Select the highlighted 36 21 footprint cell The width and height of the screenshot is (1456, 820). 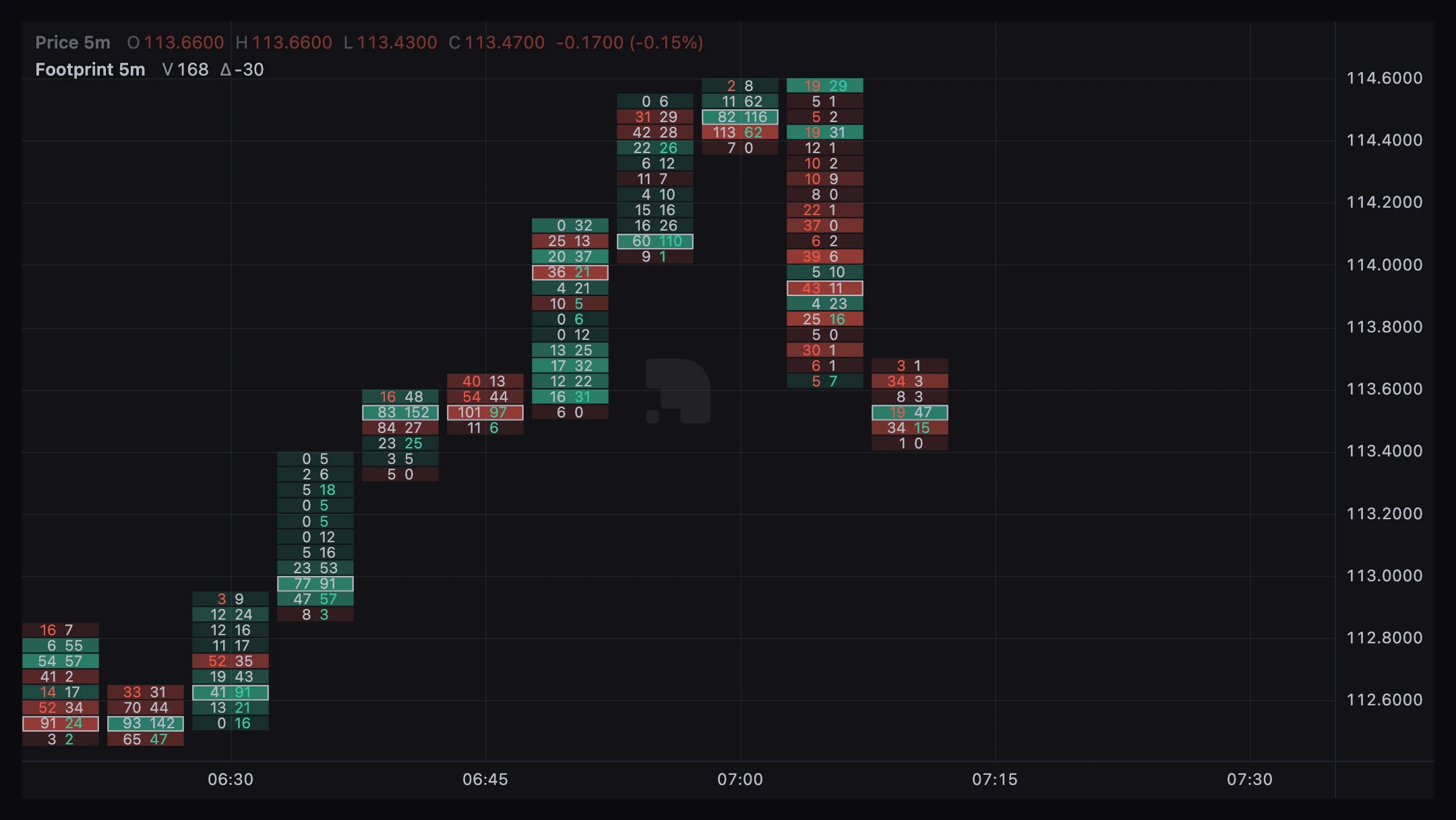[570, 272]
